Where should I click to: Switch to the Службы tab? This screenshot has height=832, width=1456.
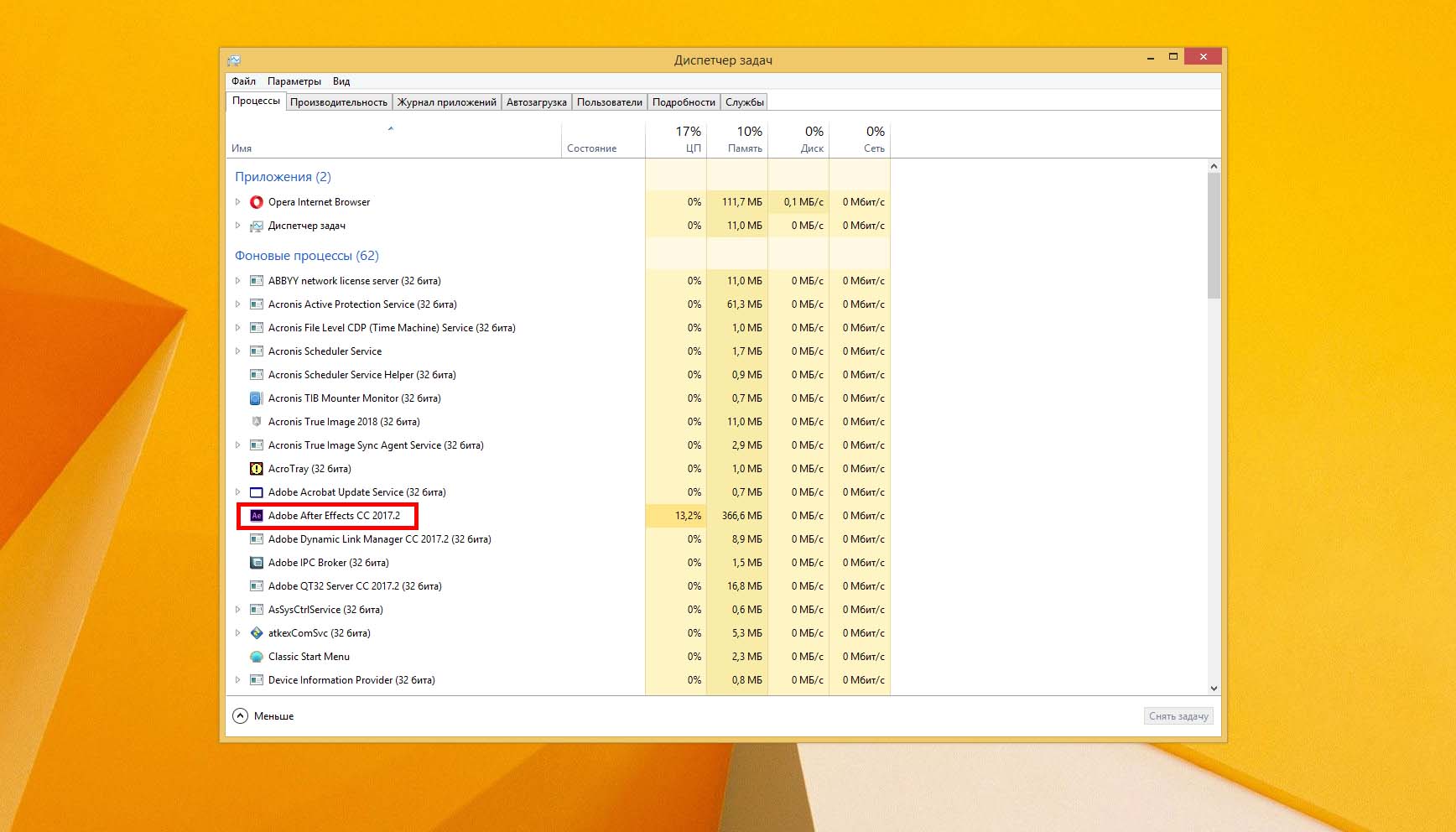745,102
